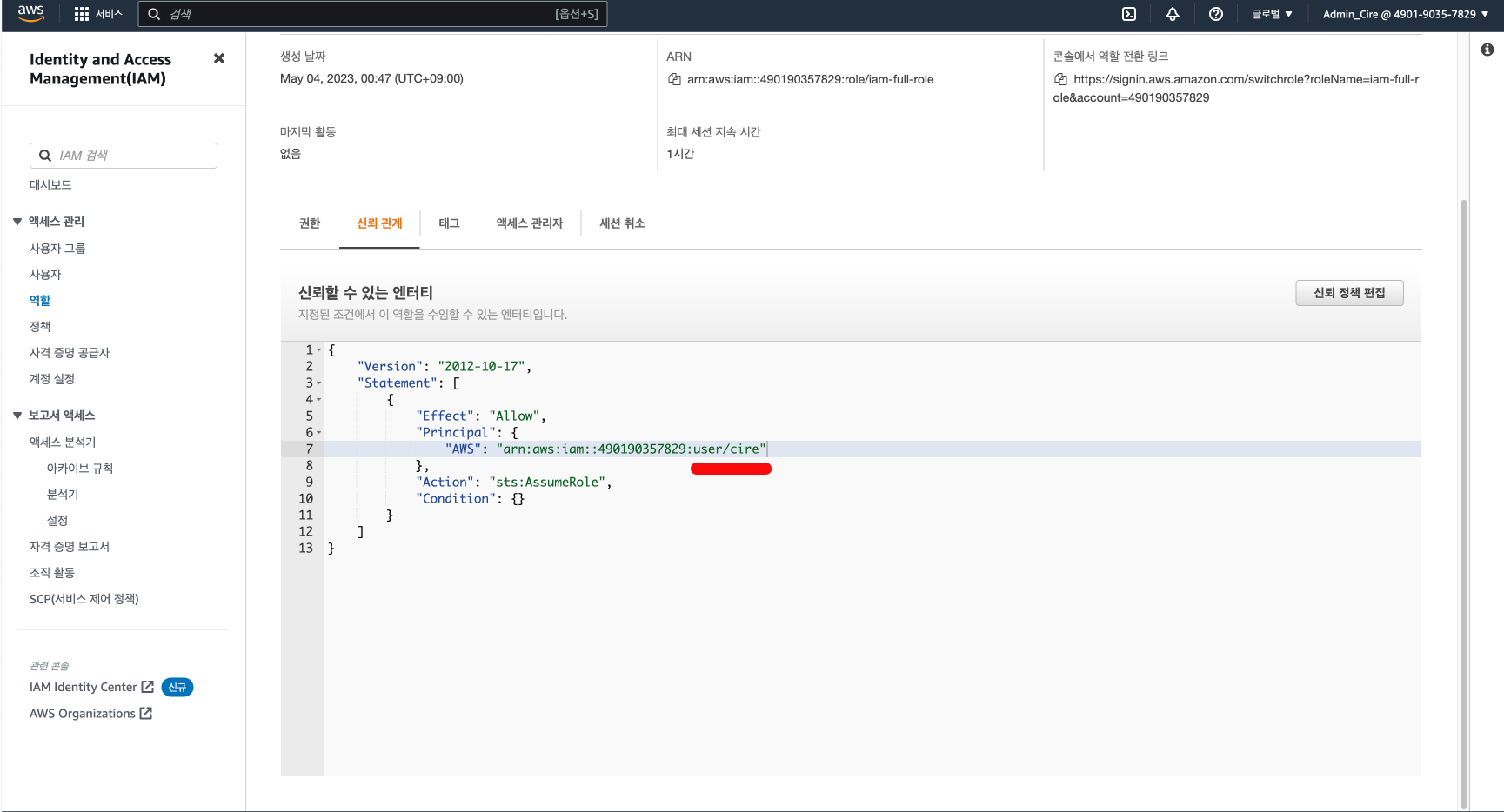Open the IAM Identity Center link
The width and height of the screenshot is (1504, 812).
click(x=84, y=687)
